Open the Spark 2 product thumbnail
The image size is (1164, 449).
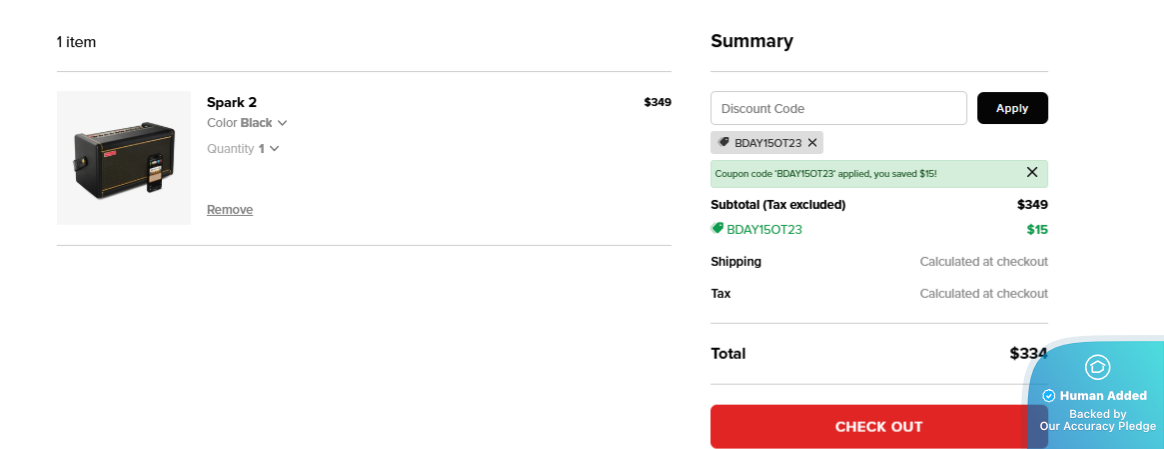click(124, 158)
